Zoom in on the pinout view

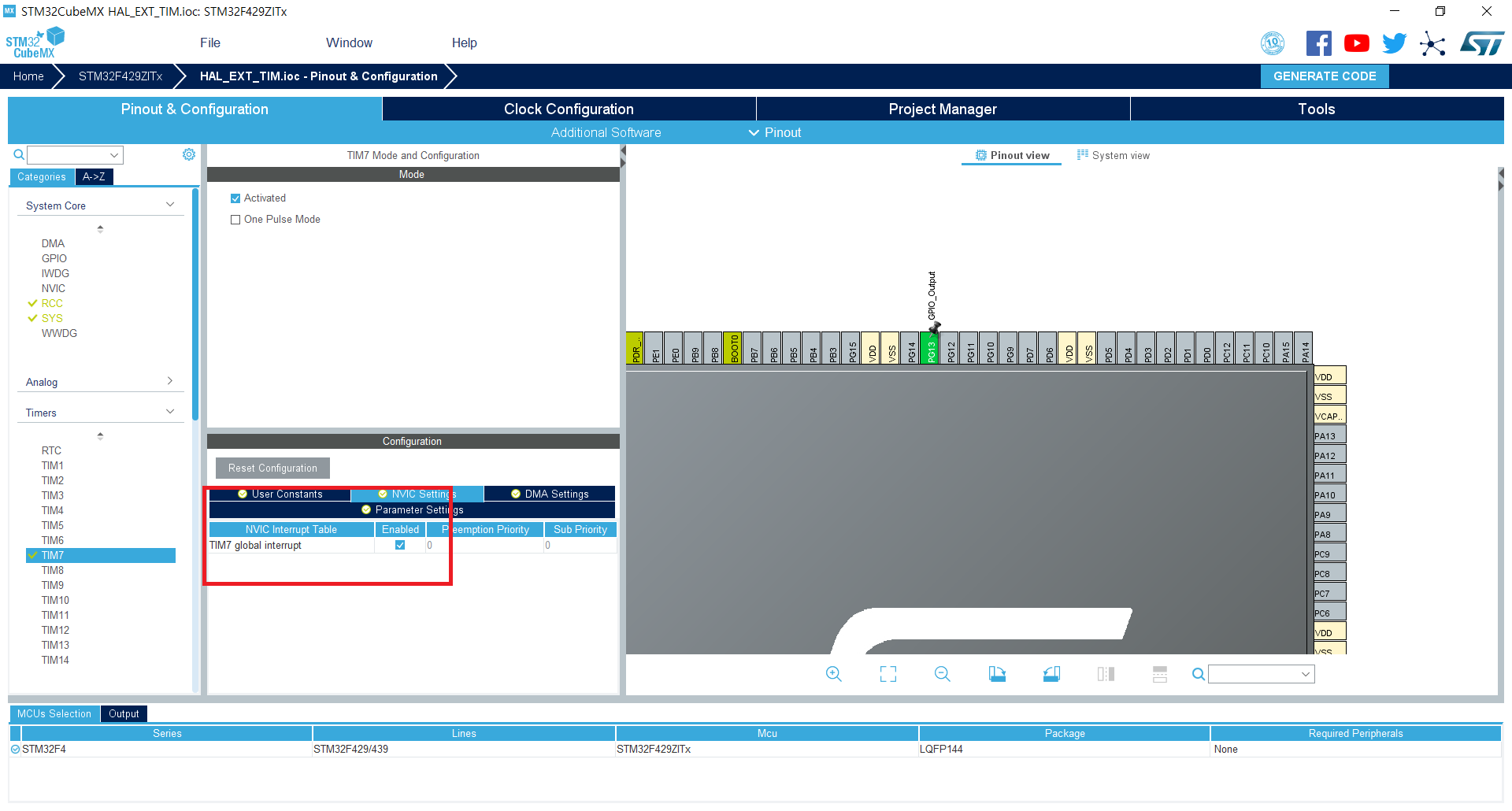click(x=834, y=674)
